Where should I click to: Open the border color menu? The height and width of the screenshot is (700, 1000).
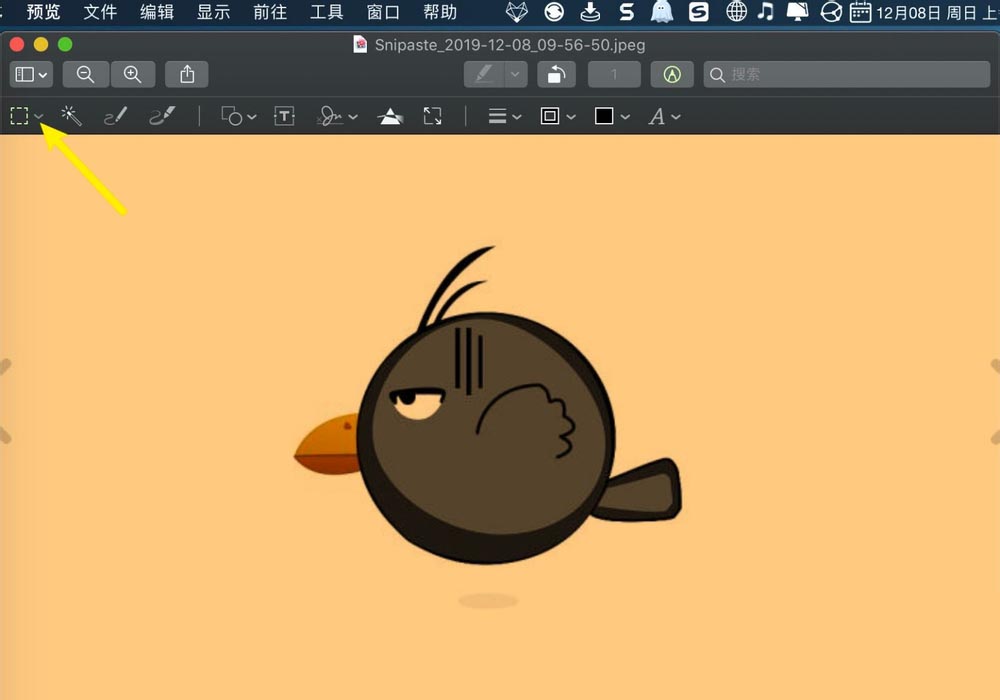point(558,116)
